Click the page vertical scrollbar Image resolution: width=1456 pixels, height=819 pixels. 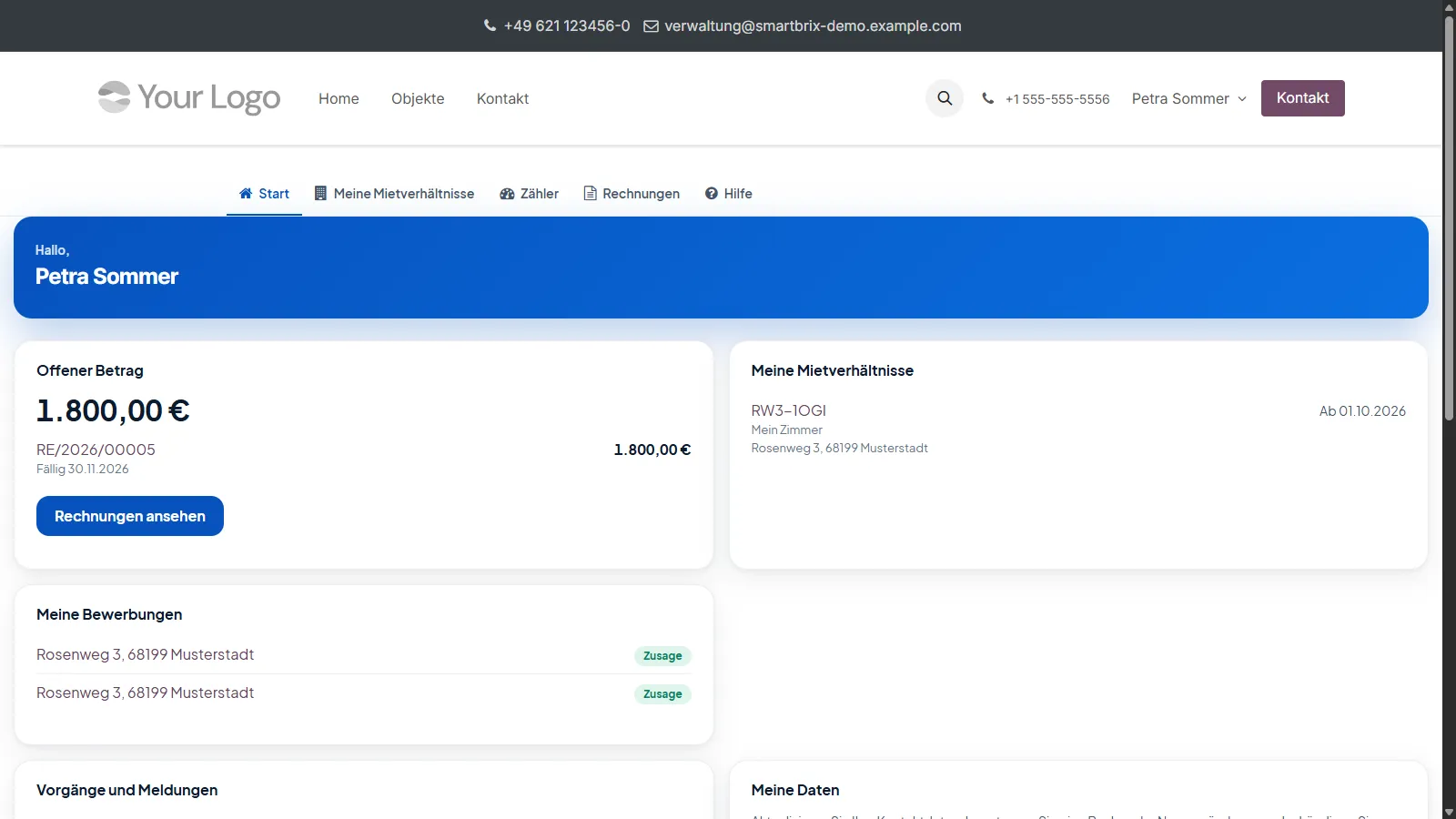coord(1449,218)
